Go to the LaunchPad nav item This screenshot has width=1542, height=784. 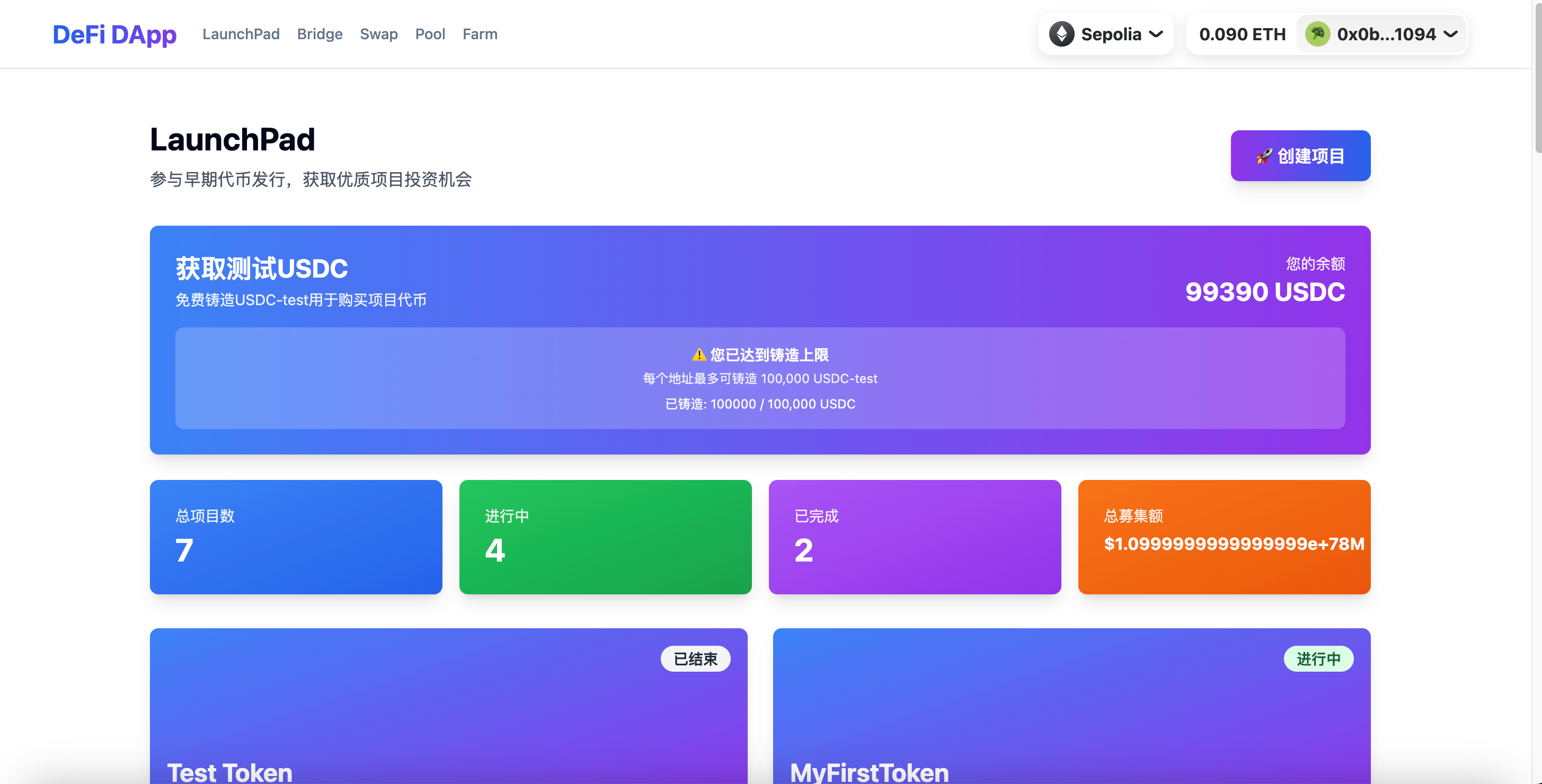(241, 34)
